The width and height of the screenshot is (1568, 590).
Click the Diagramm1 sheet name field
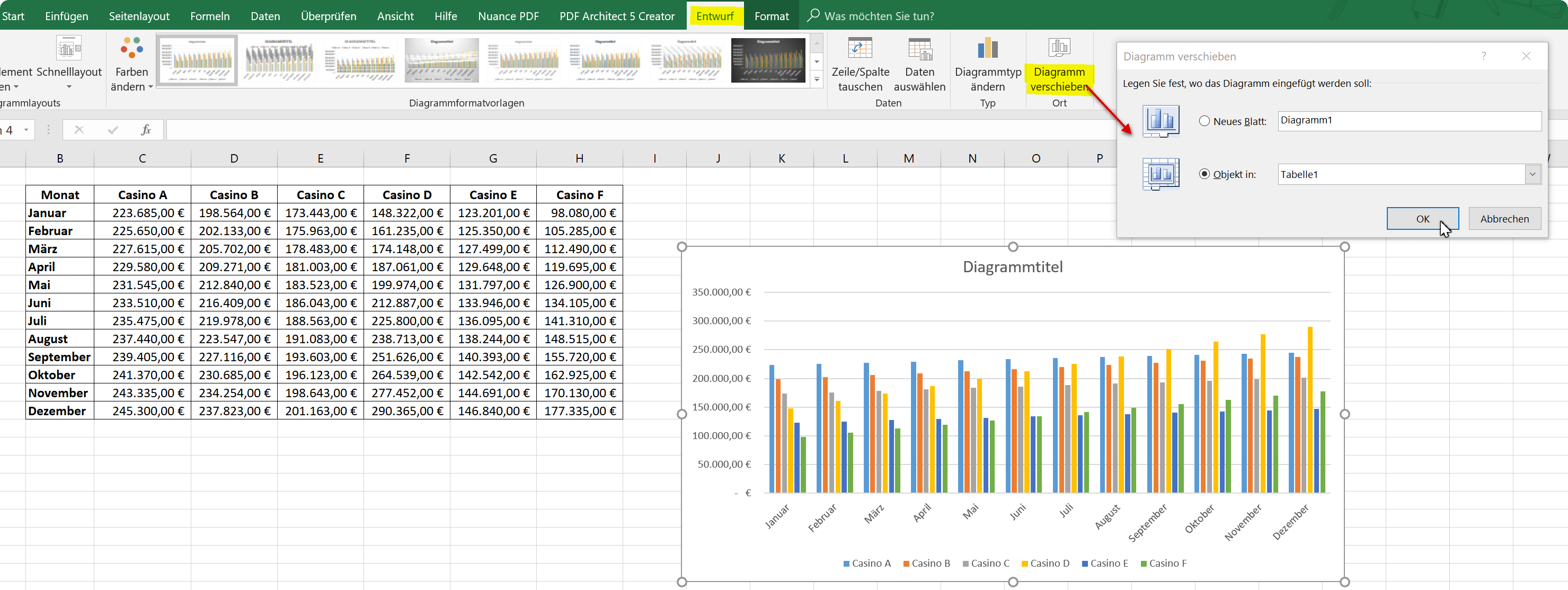point(1409,120)
